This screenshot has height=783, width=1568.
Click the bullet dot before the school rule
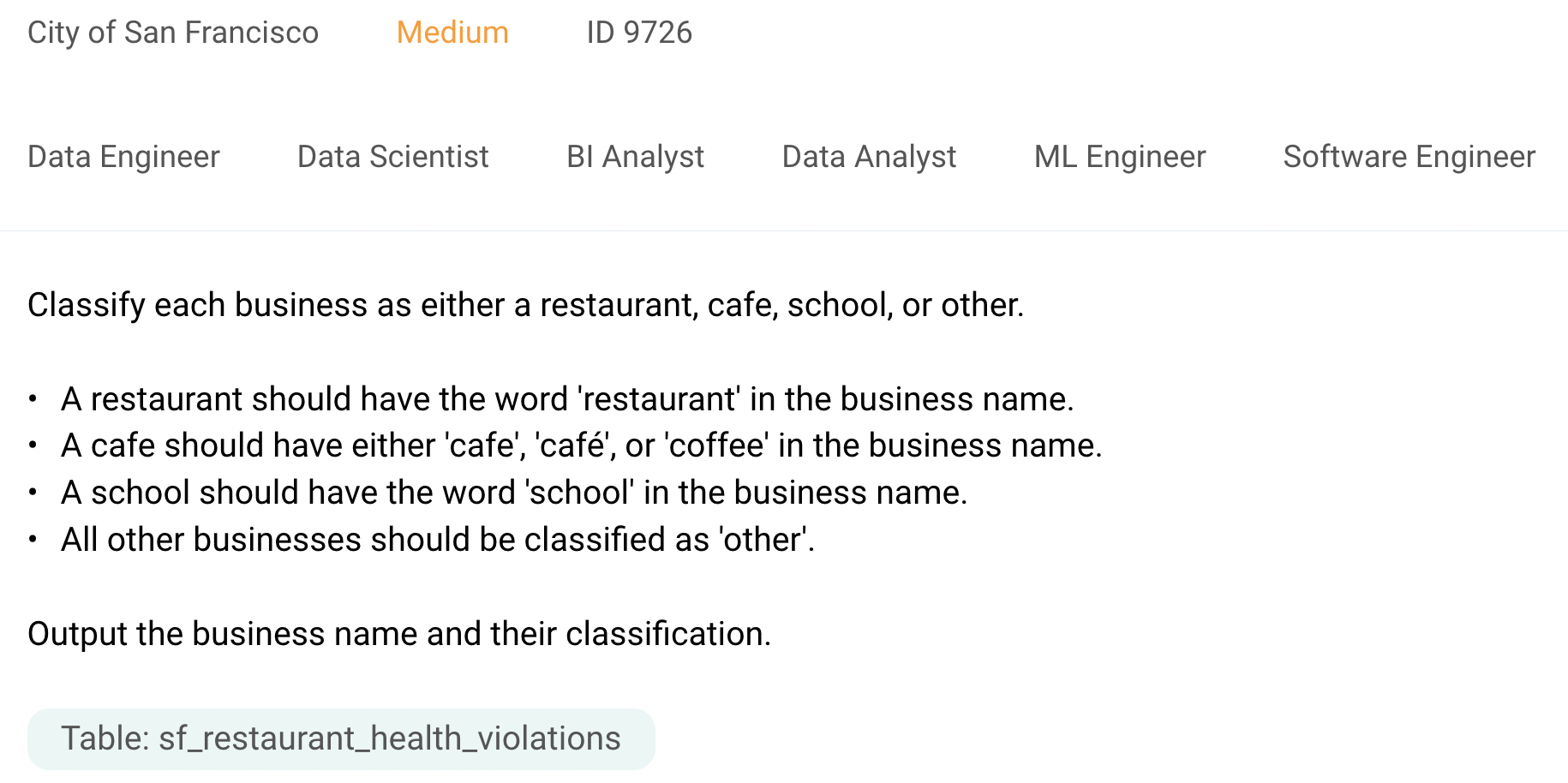[33, 493]
